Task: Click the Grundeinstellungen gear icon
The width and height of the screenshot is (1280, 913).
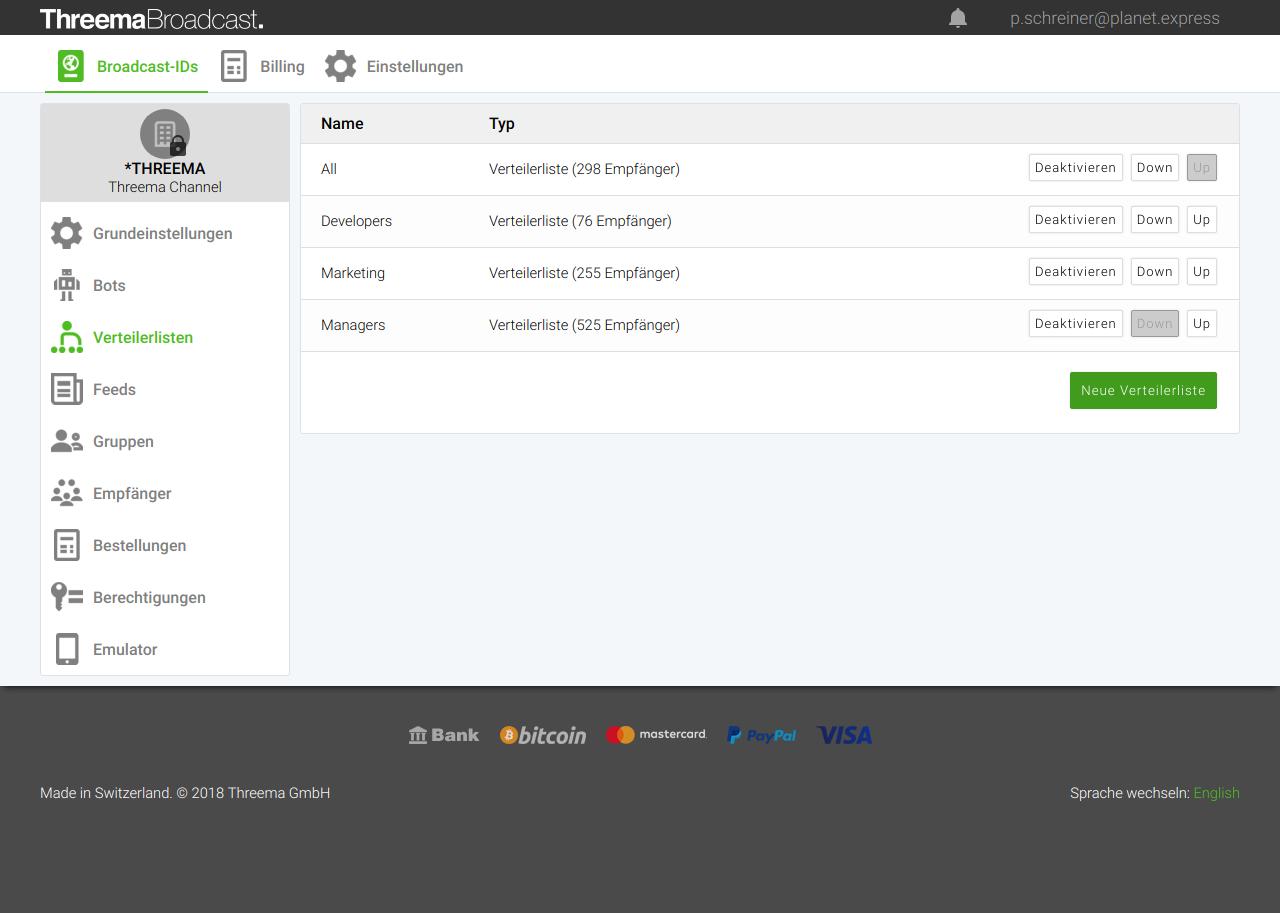Action: 67,233
